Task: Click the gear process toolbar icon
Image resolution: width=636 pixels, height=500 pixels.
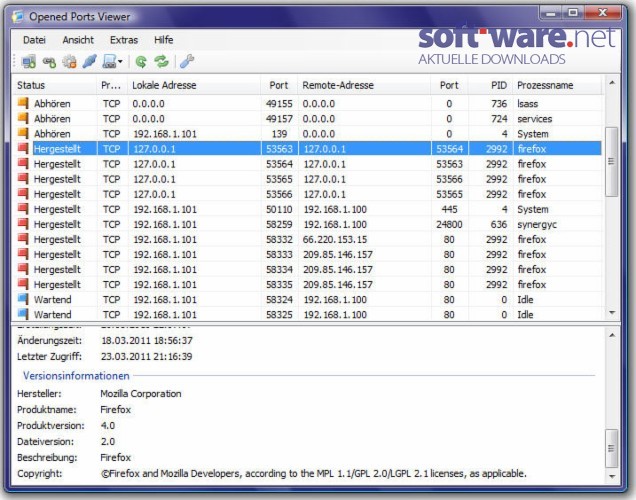Action: point(69,62)
